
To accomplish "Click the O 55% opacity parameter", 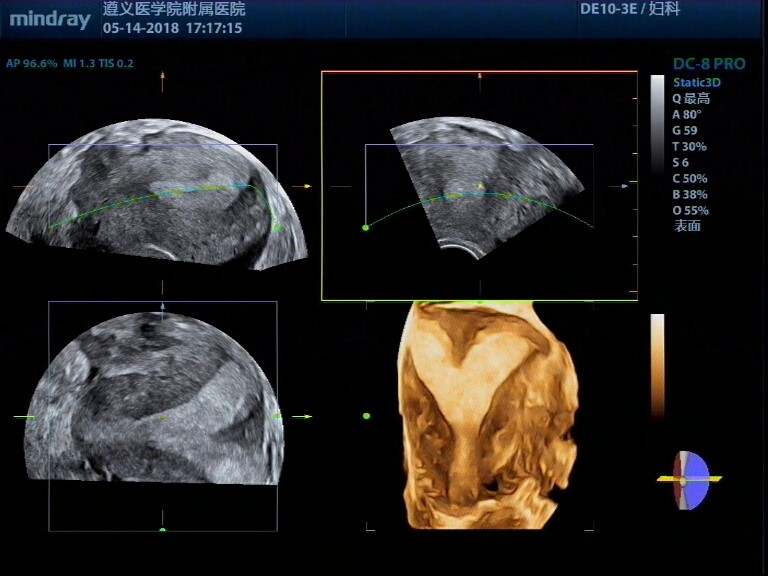I will [690, 210].
